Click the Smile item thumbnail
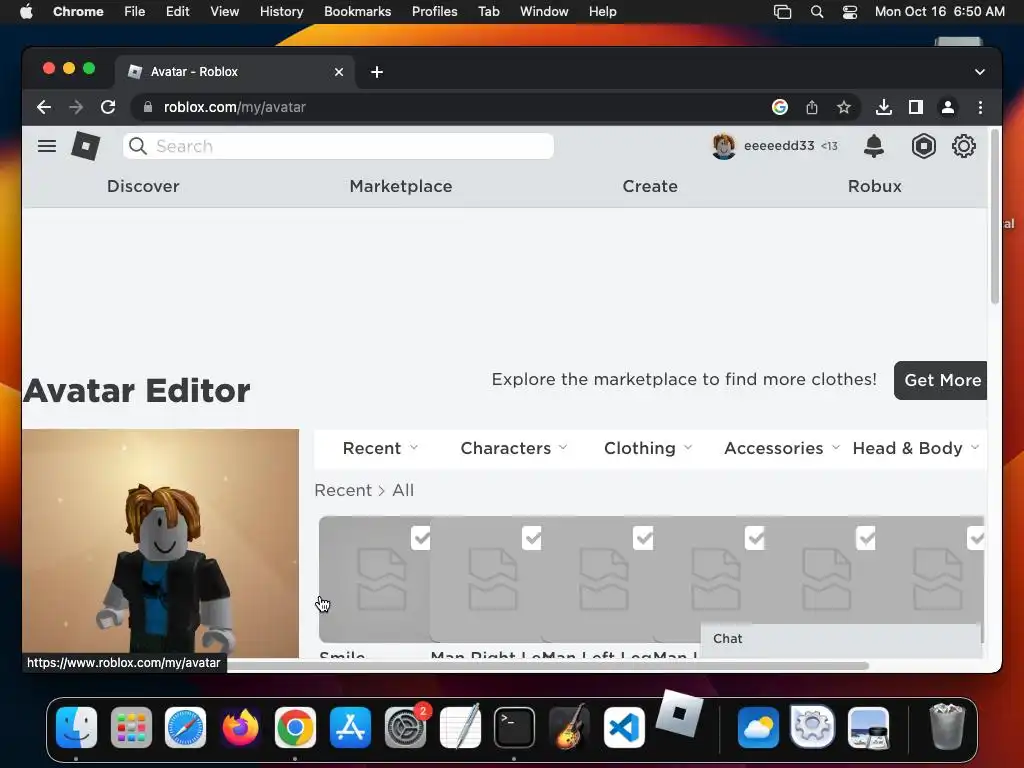Screen dimensions: 1024x768 tap(374, 579)
